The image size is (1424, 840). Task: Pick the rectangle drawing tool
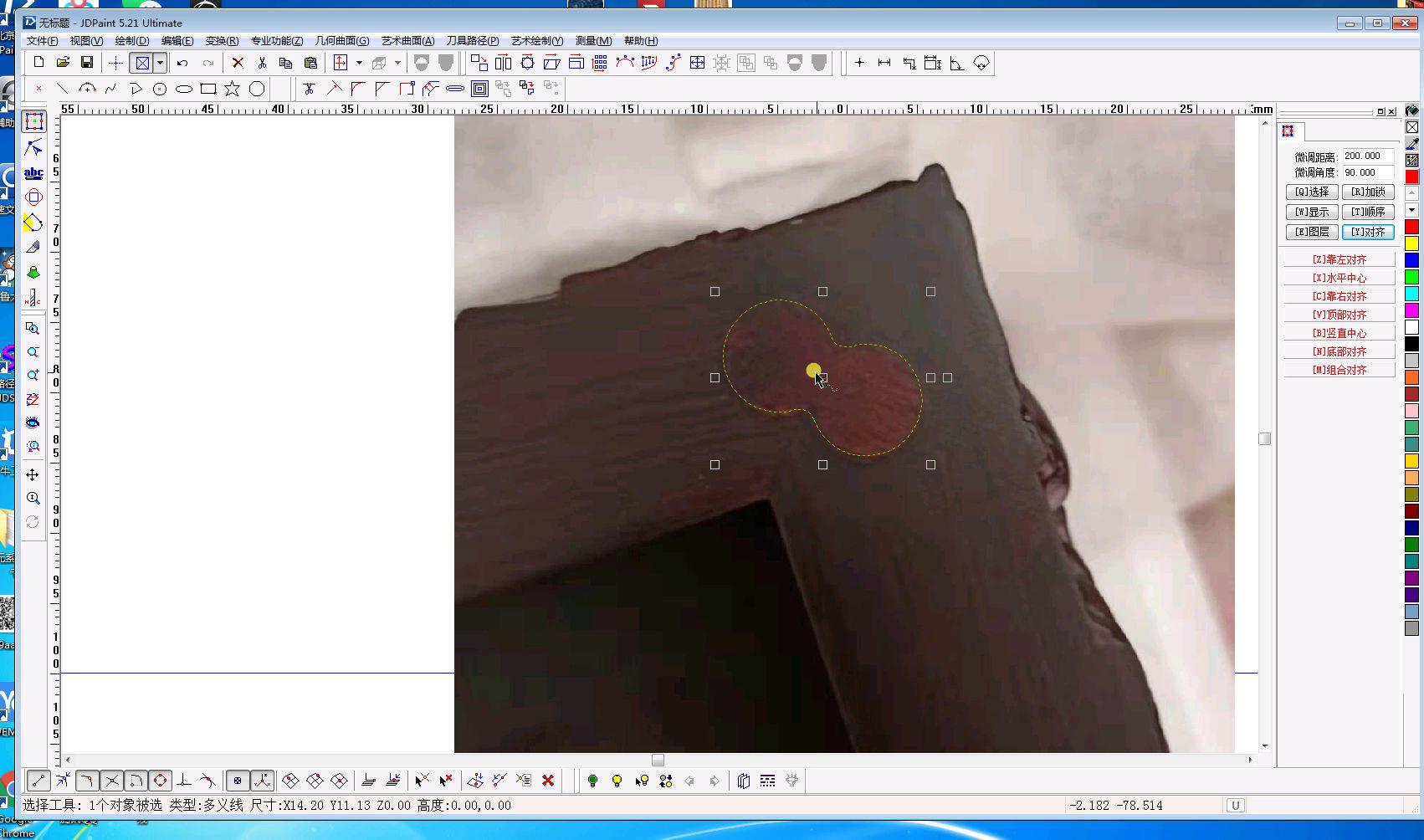[208, 89]
